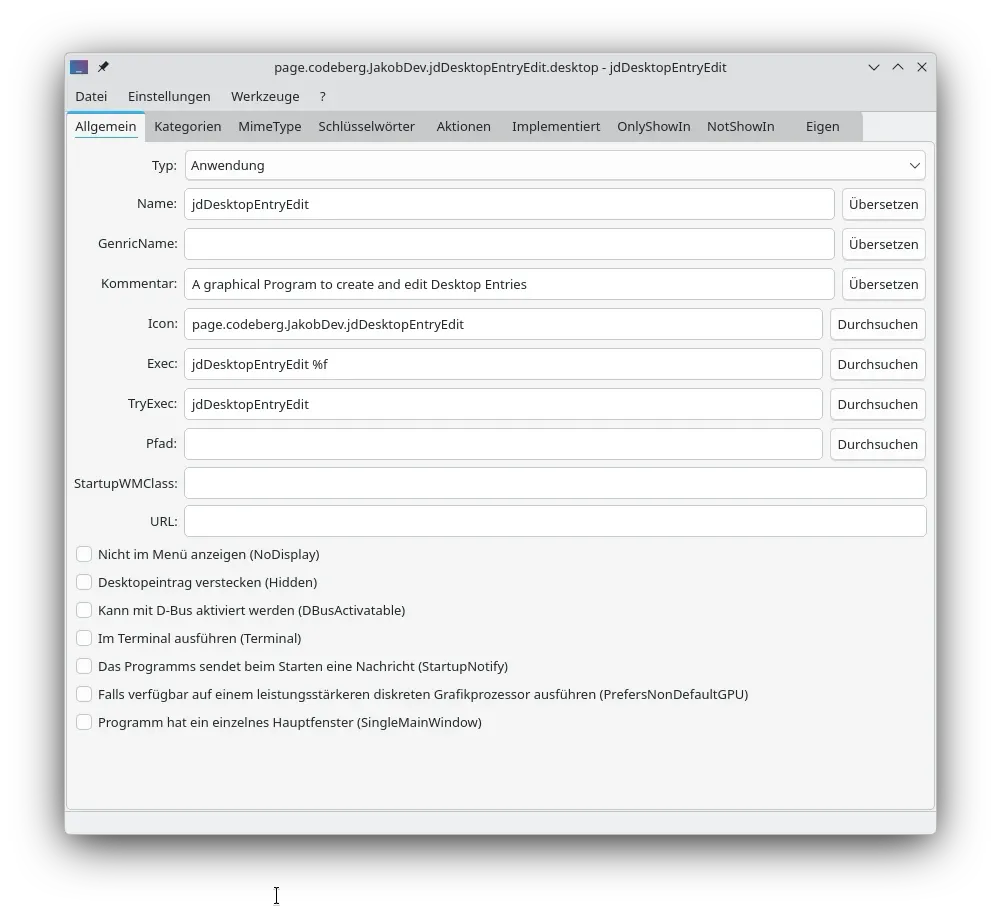Click Durchsuchen beside the Pfad field

pos(878,444)
